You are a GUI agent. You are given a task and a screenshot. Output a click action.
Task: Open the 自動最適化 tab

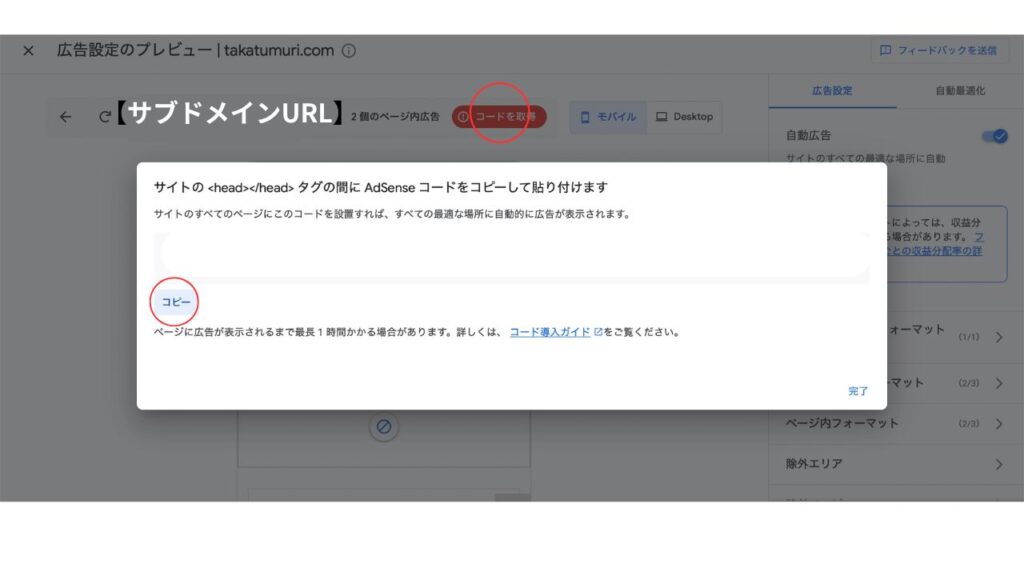coord(959,90)
